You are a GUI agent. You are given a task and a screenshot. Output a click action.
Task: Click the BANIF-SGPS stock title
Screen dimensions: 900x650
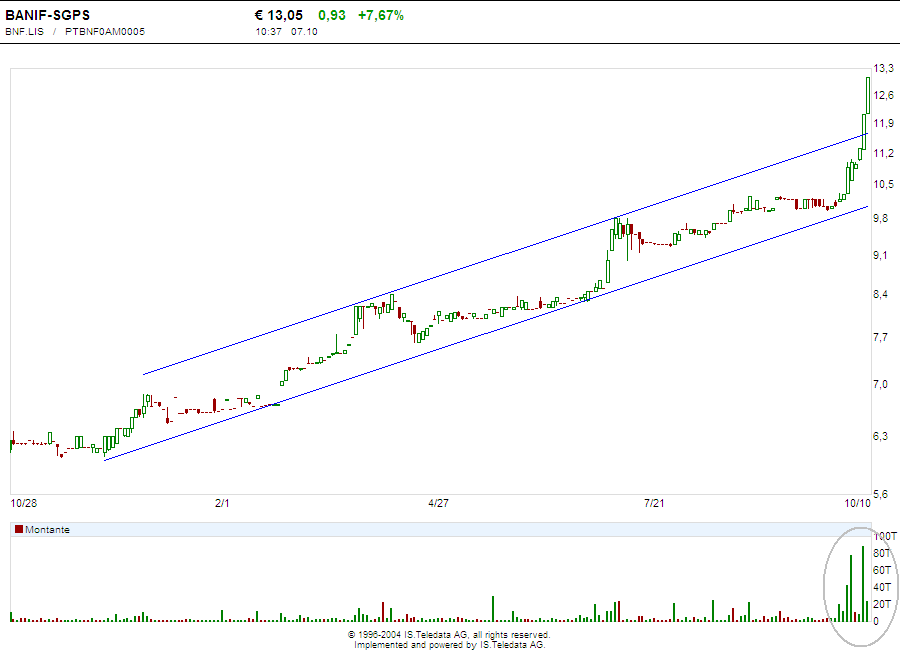[x=48, y=16]
